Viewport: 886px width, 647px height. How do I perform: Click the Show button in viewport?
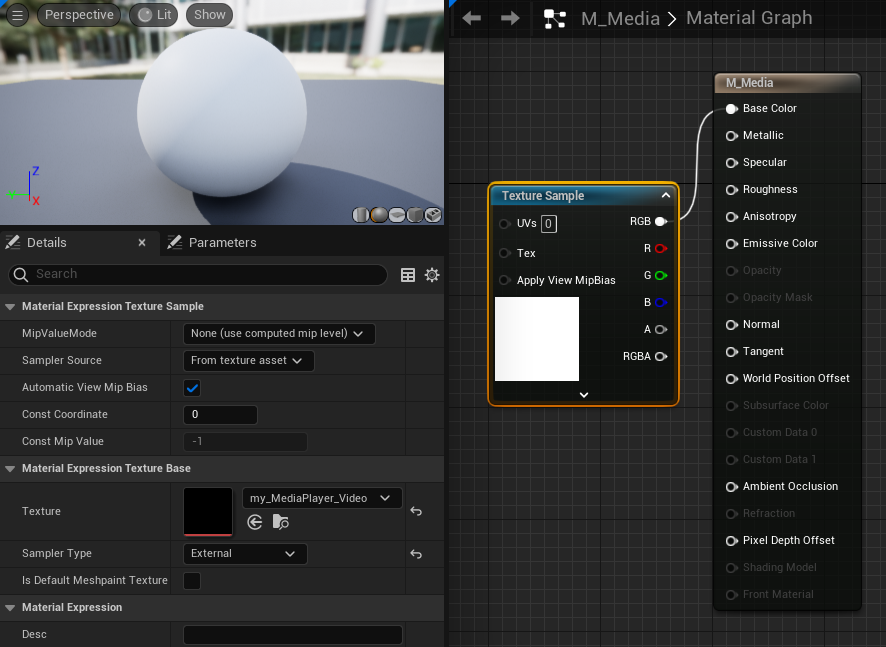coord(210,15)
